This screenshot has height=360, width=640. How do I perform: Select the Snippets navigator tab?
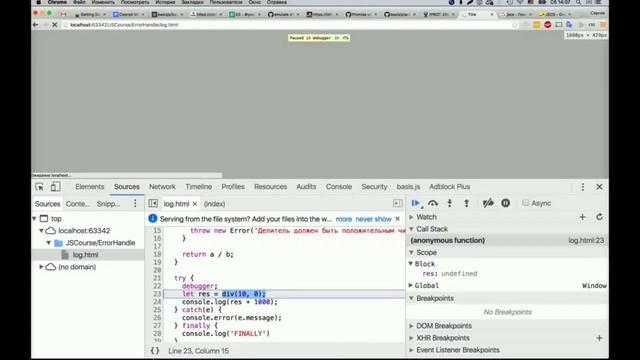[x=108, y=204]
